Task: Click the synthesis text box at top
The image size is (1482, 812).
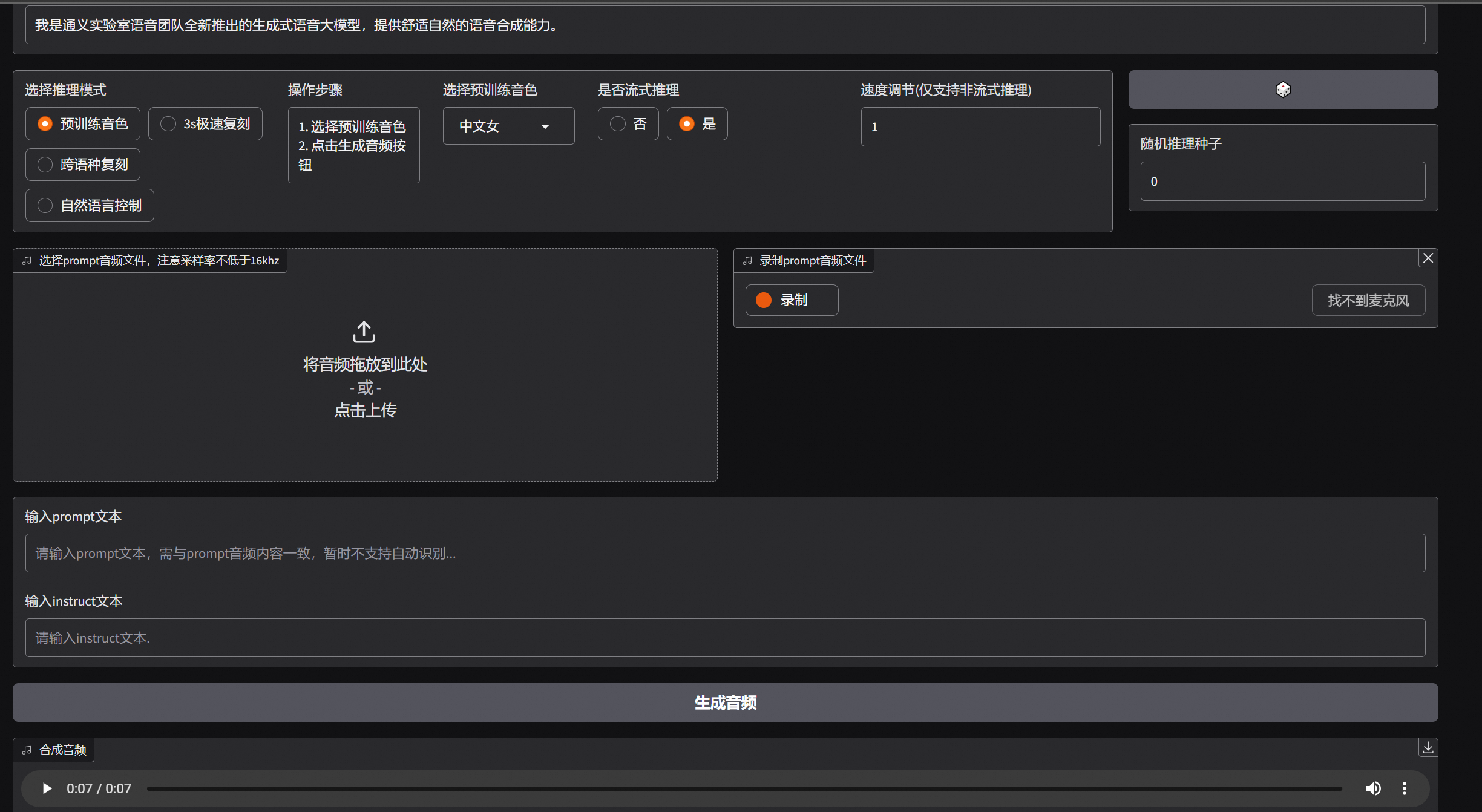Action: pyautogui.click(x=725, y=25)
